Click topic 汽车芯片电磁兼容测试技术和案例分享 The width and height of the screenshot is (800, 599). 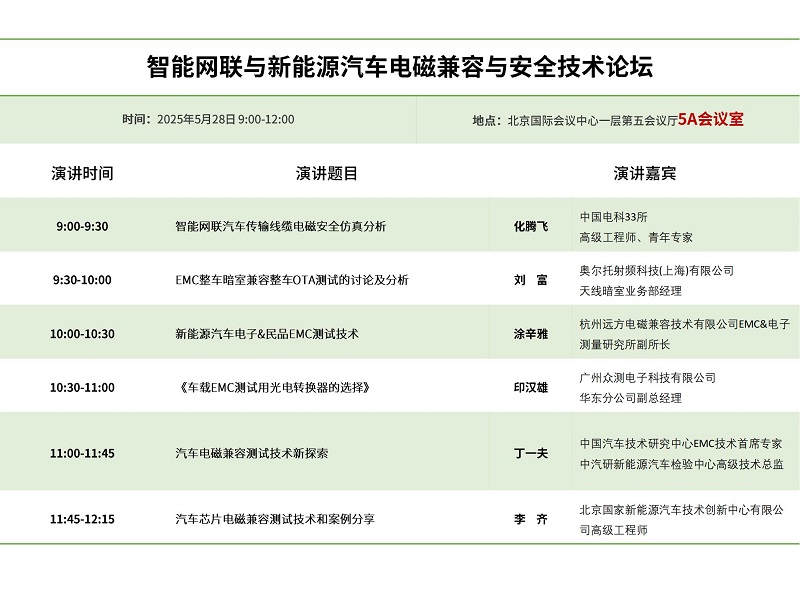click(275, 519)
